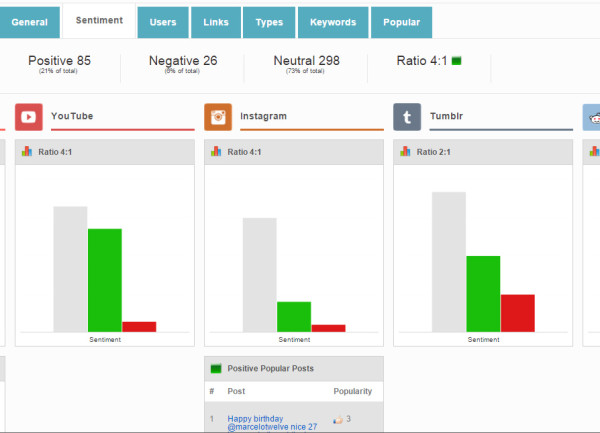Click the bar chart icon in Instagram ratio header

216,151
